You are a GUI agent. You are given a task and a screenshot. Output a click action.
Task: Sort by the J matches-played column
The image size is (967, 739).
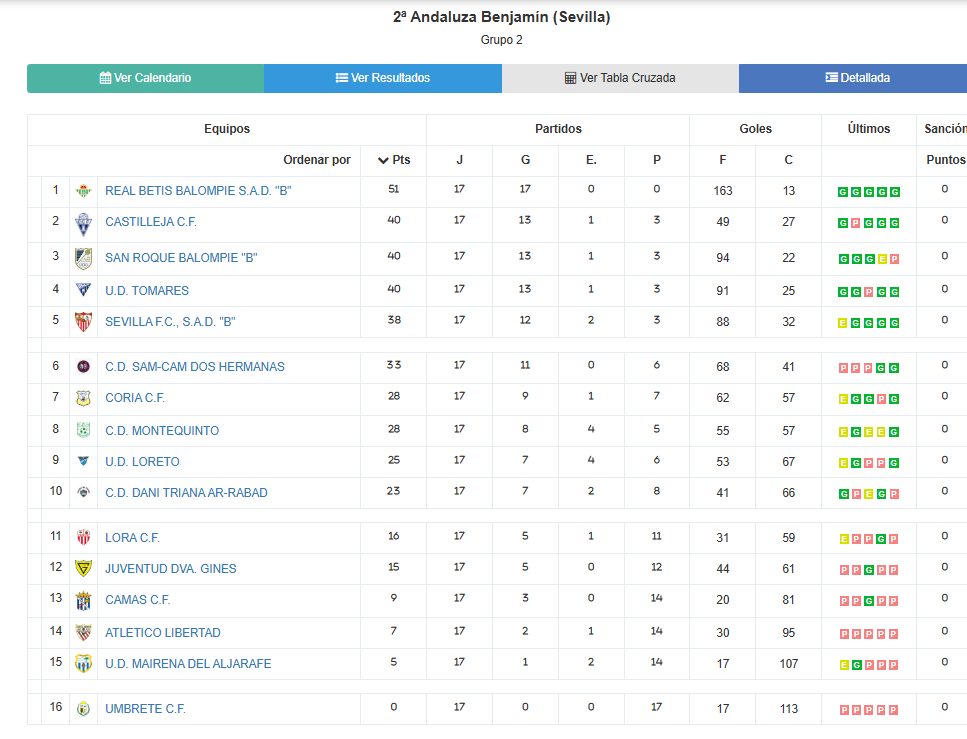pos(459,160)
